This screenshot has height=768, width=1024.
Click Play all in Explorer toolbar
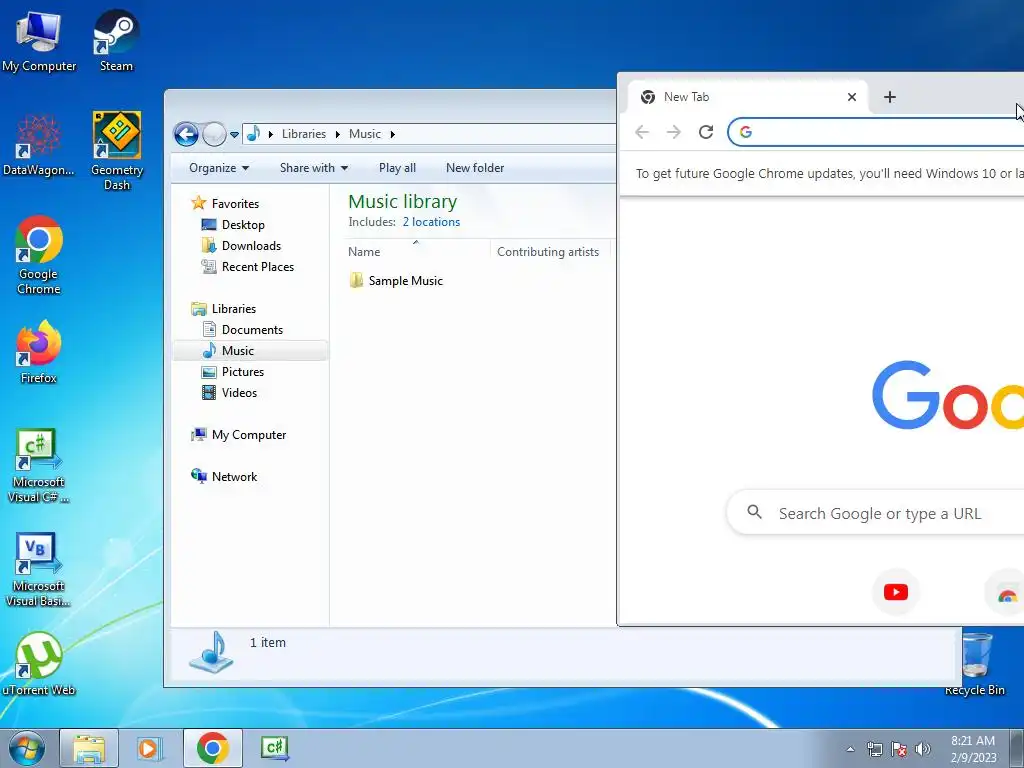397,168
